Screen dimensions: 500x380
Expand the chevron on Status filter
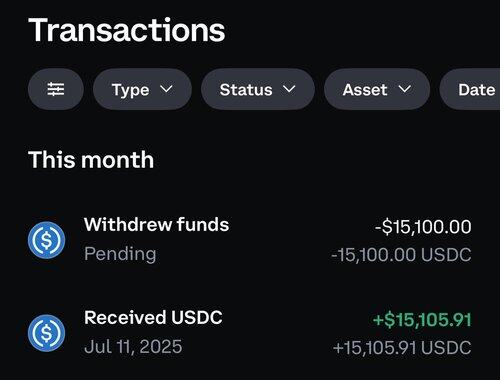tap(289, 89)
